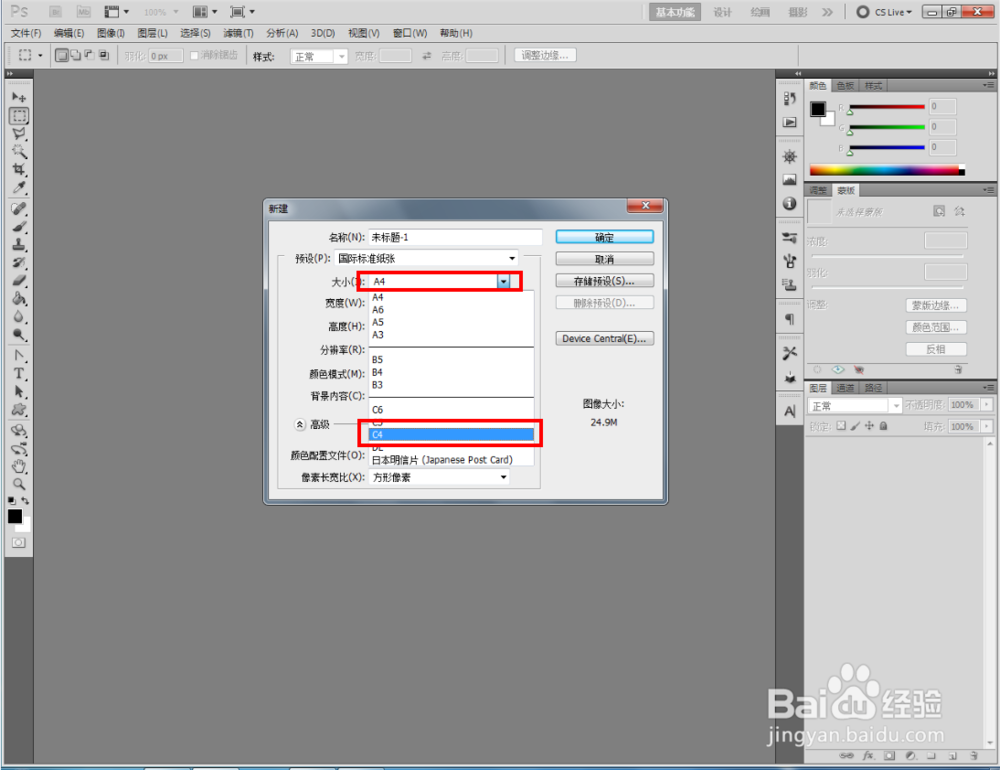This screenshot has height=770, width=1000.
Task: Open the 样式 style dropdown in options bar
Action: coord(319,56)
